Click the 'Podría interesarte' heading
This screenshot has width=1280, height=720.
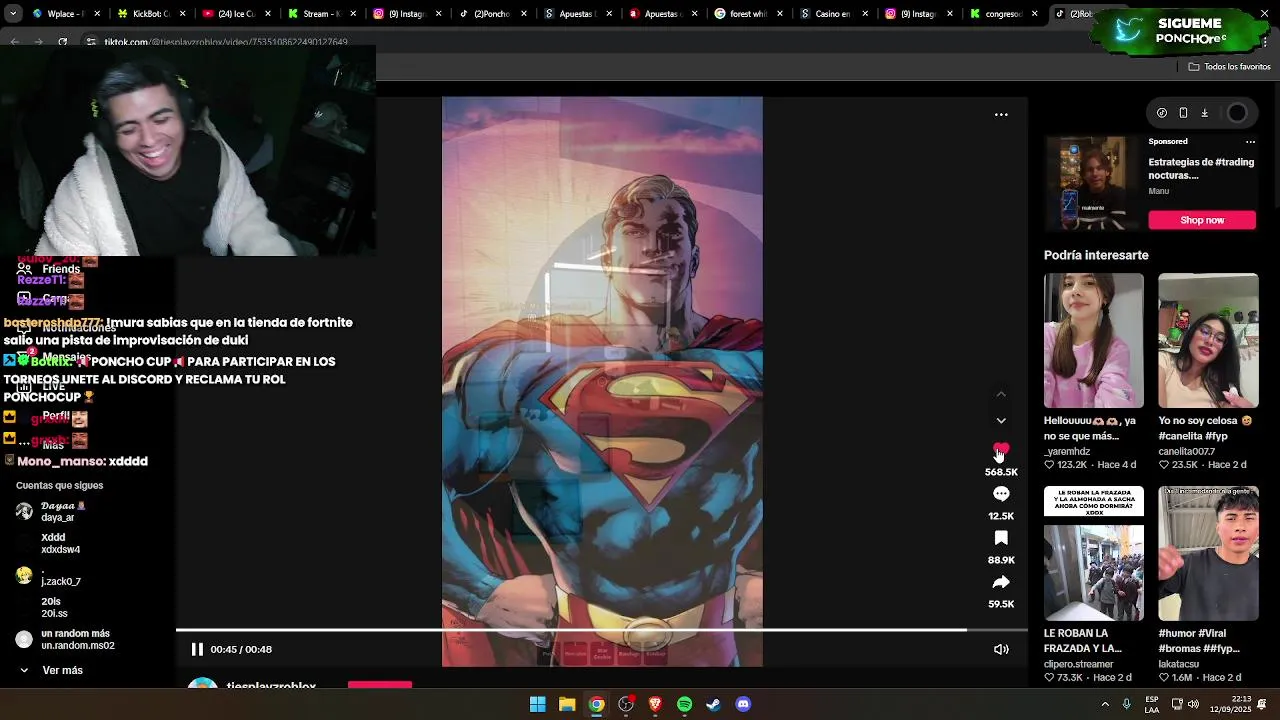(x=1096, y=255)
